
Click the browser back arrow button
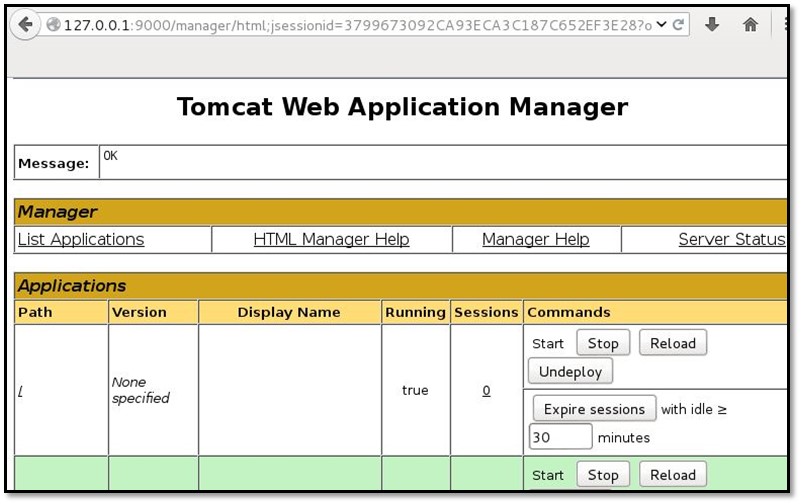[x=25, y=25]
